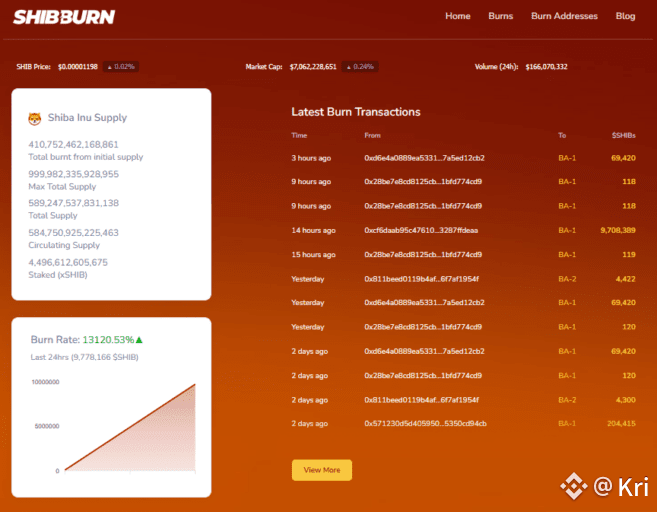This screenshot has width=657, height=512.
Task: Click the 584,750,925,225,463 circulating supply value
Action: pyautogui.click(x=74, y=233)
